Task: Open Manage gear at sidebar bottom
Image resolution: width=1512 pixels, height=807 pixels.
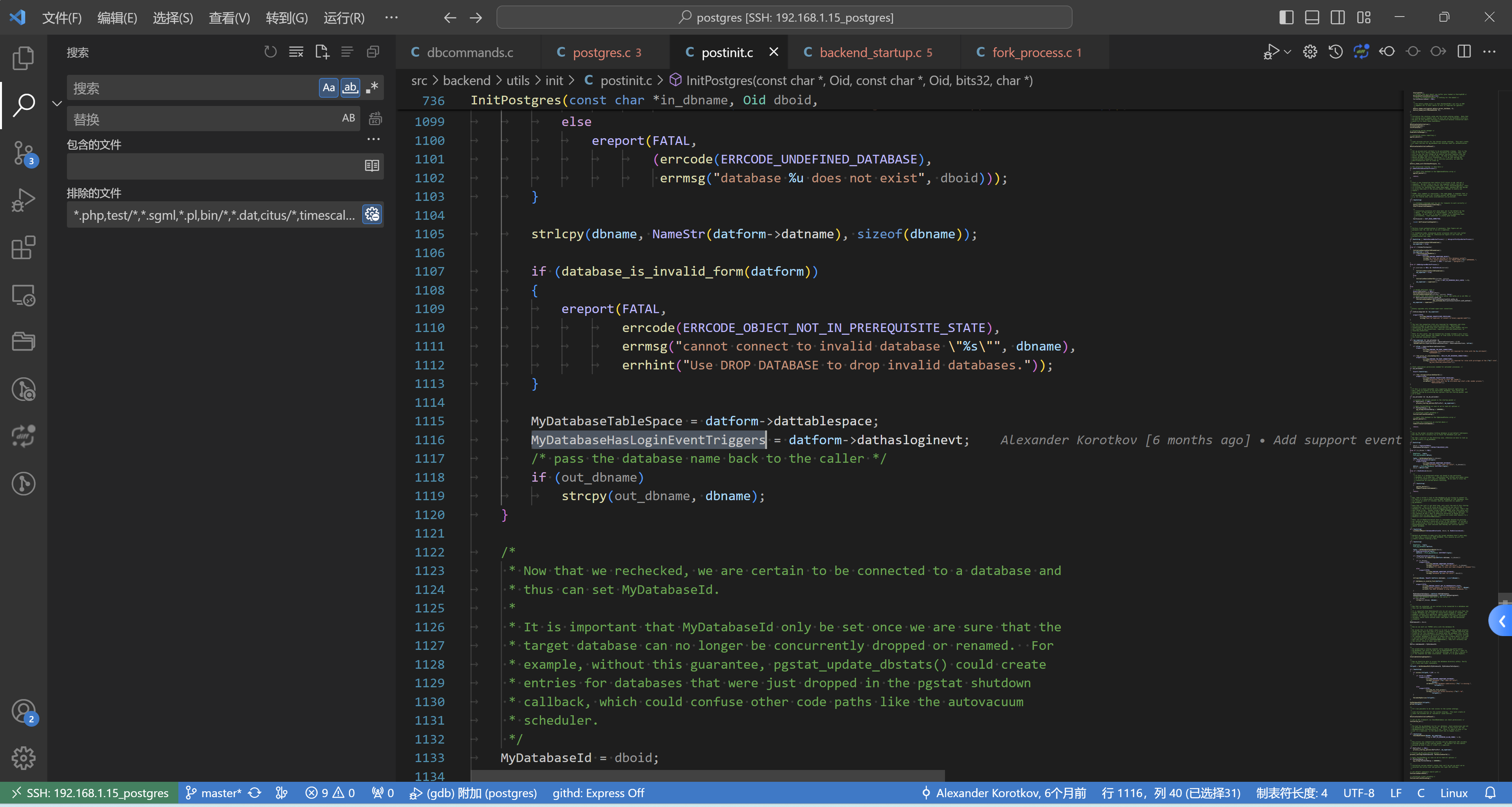Action: tap(24, 758)
